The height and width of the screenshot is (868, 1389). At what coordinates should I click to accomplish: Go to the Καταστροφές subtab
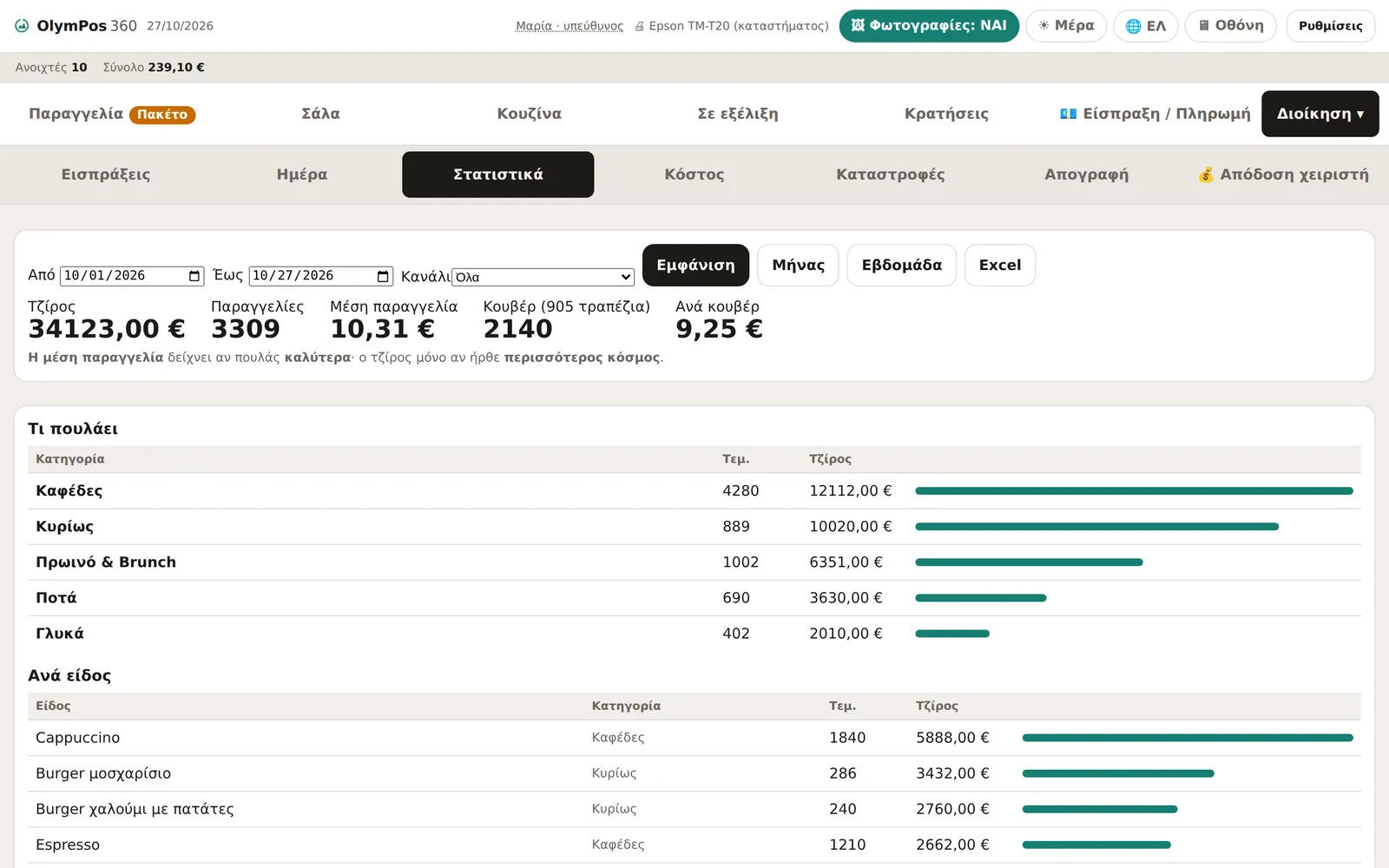point(891,174)
